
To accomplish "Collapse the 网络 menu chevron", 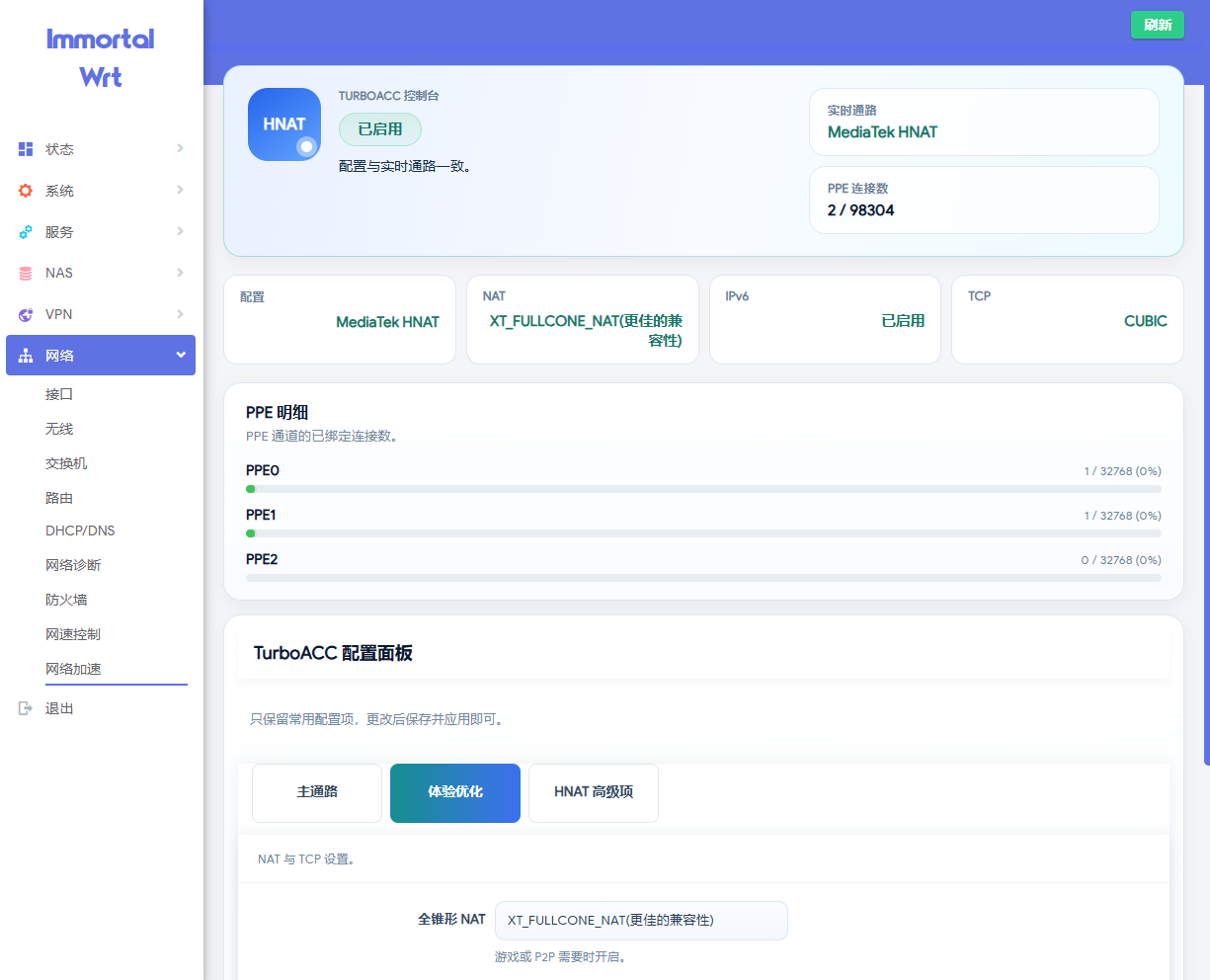I will 181,355.
